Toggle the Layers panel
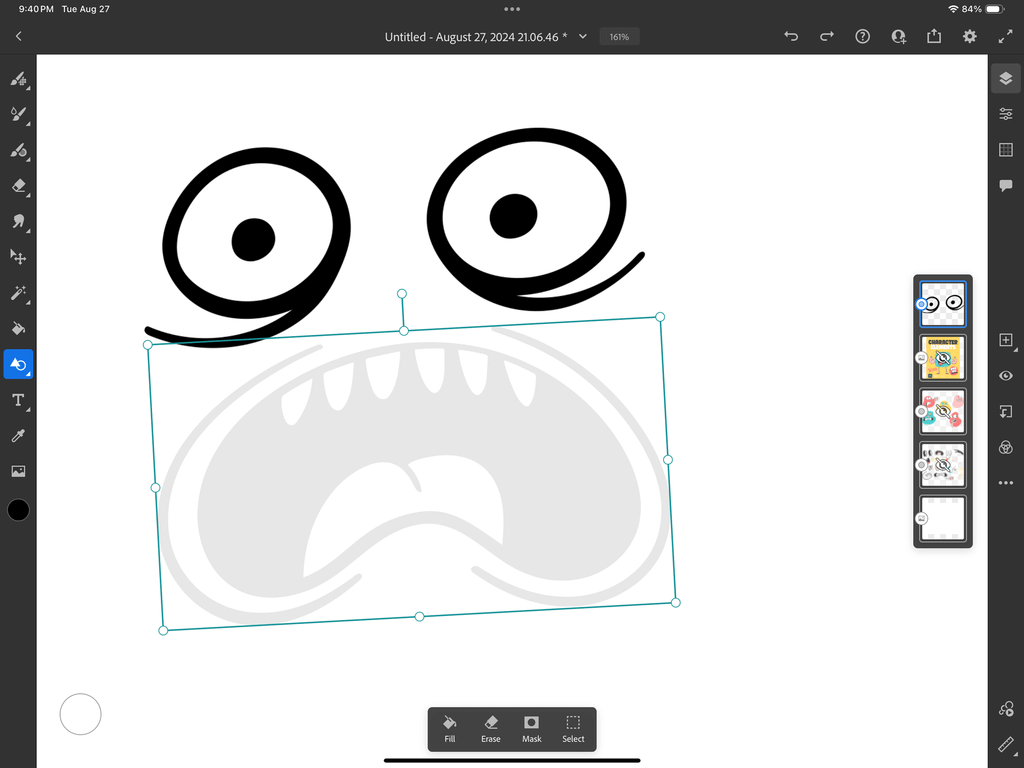1024x768 pixels. pyautogui.click(x=1006, y=79)
